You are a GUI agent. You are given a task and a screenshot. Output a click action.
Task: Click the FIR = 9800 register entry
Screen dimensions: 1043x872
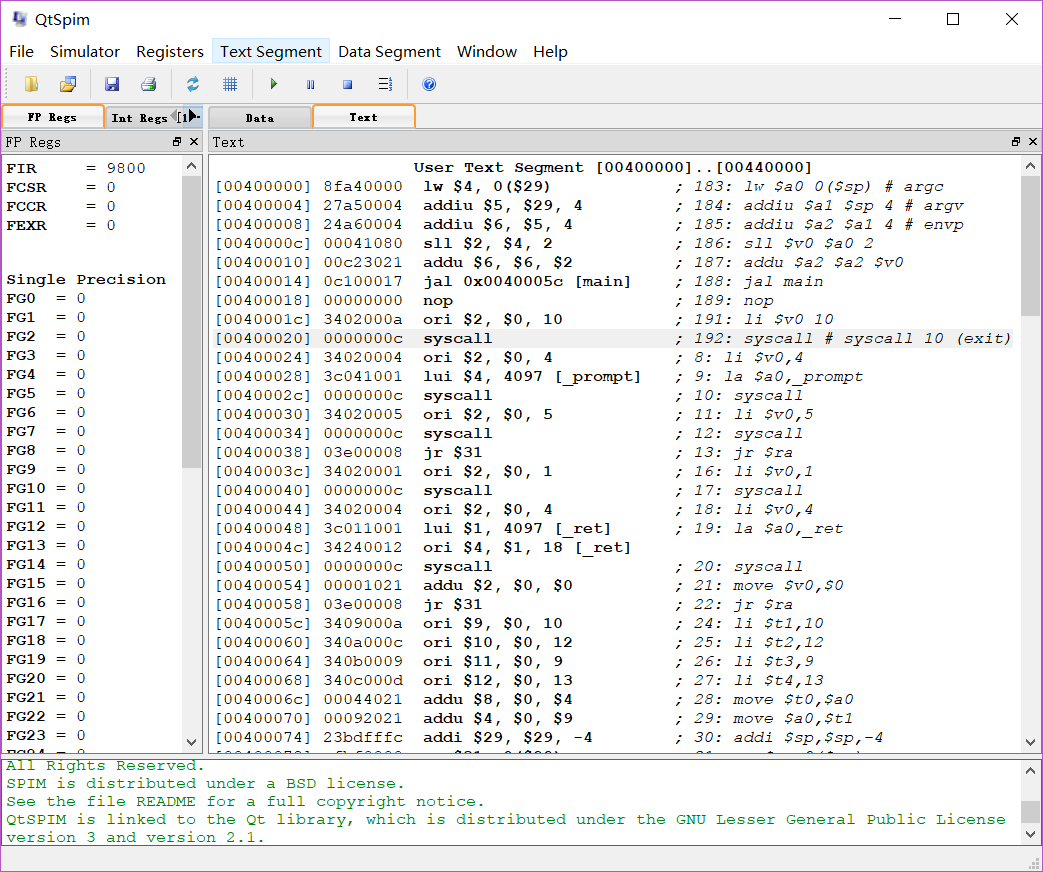pyautogui.click(x=76, y=168)
